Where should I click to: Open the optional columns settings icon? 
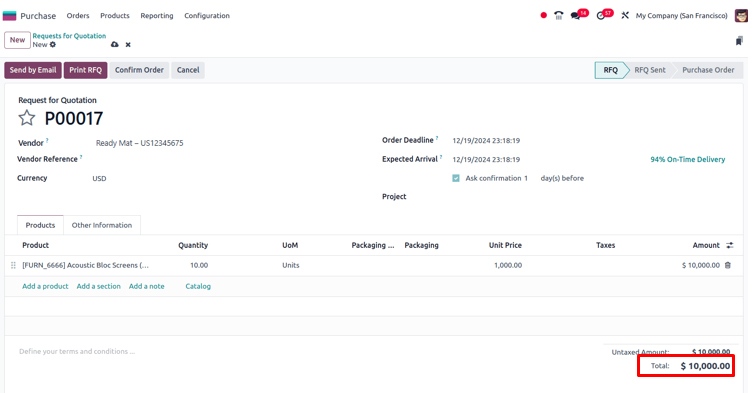(729, 245)
